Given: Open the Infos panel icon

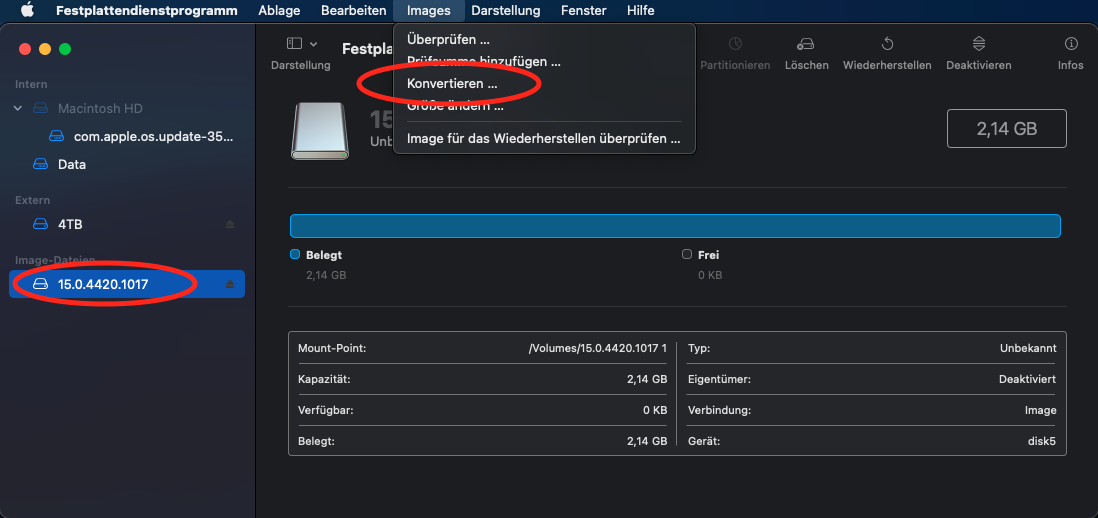Looking at the screenshot, I should click(1070, 44).
